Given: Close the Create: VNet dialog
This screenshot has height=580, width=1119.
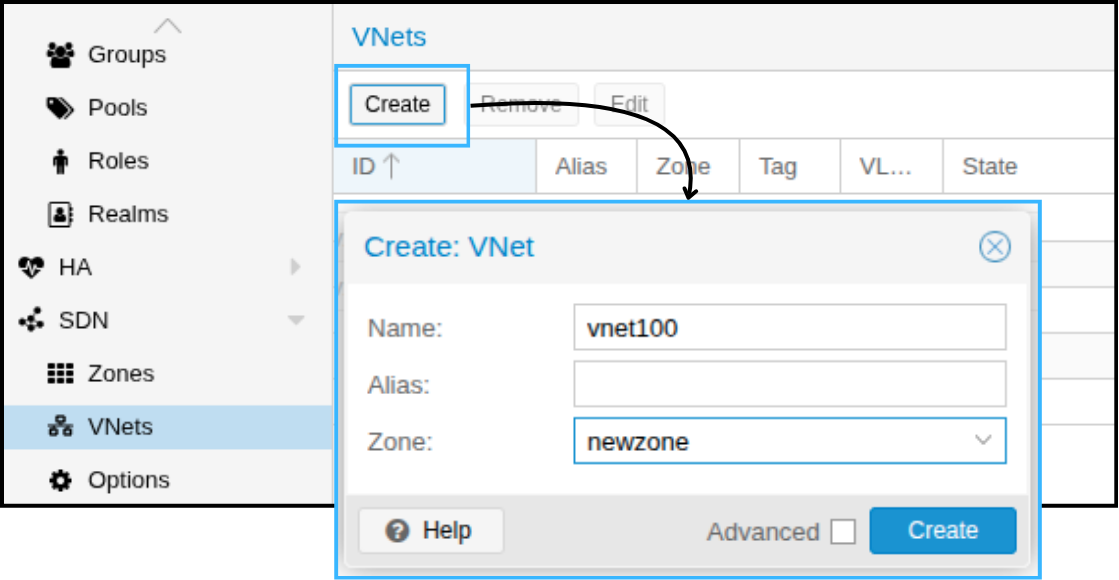Looking at the screenshot, I should coord(994,247).
